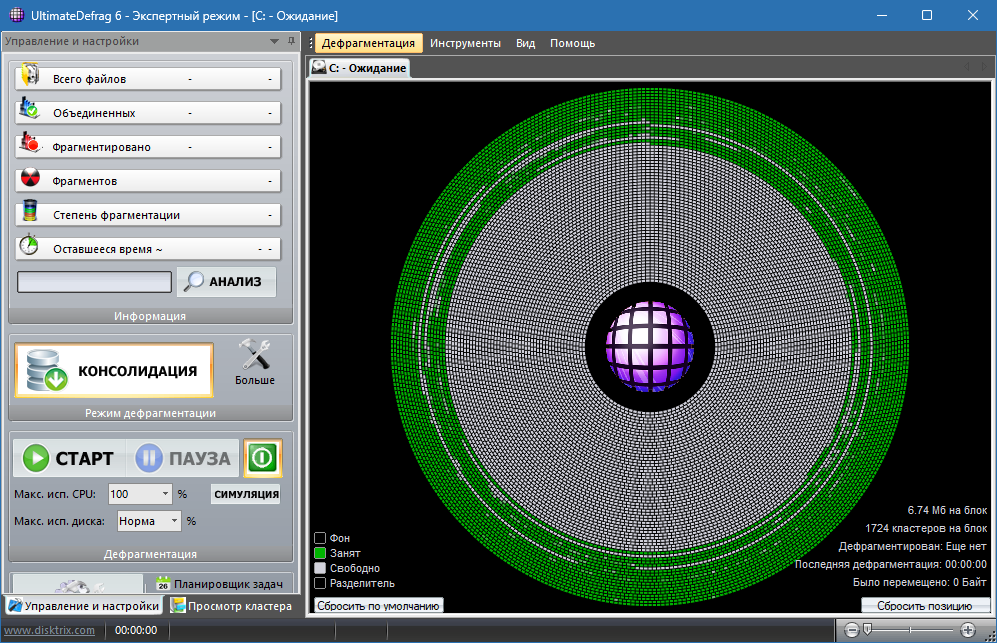997x643 pixels.
Task: Click the АНАЛИЗ button
Action: pos(226,281)
